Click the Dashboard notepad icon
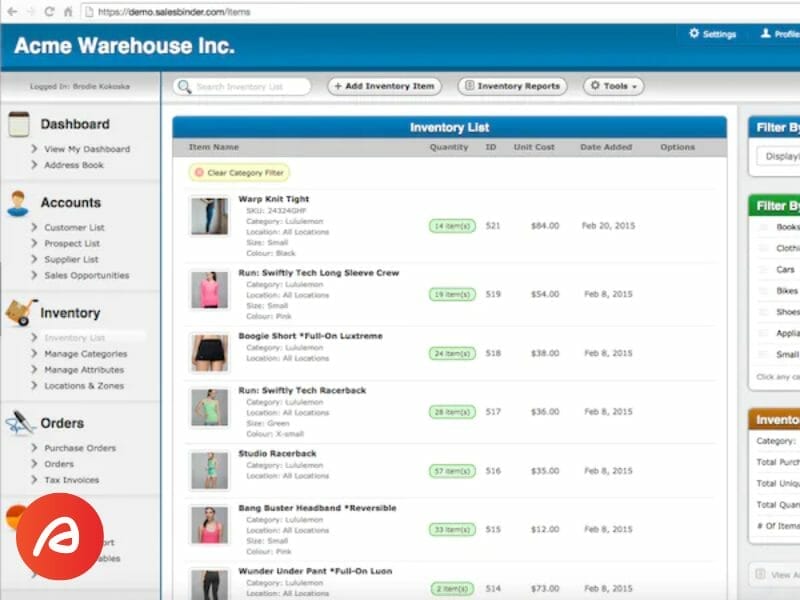 tap(19, 124)
